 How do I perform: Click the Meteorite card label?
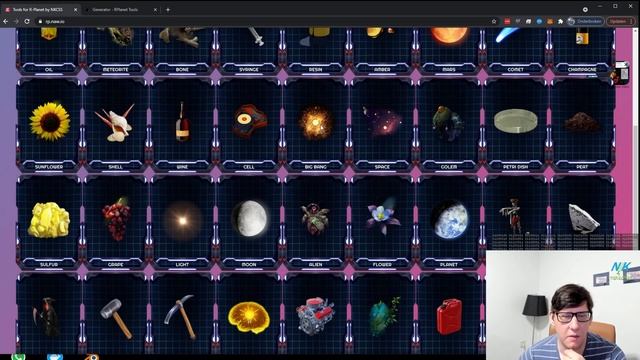[x=116, y=69]
